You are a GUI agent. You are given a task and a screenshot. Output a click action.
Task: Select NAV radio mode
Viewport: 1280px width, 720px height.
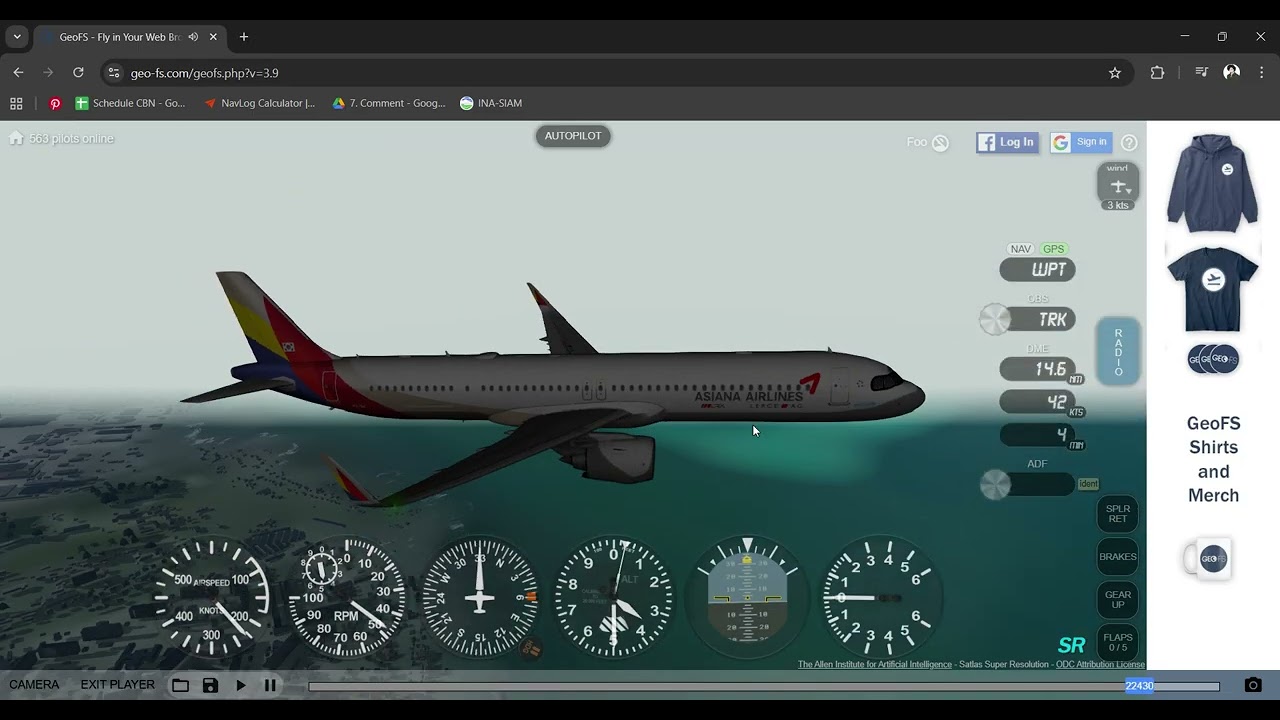1020,249
